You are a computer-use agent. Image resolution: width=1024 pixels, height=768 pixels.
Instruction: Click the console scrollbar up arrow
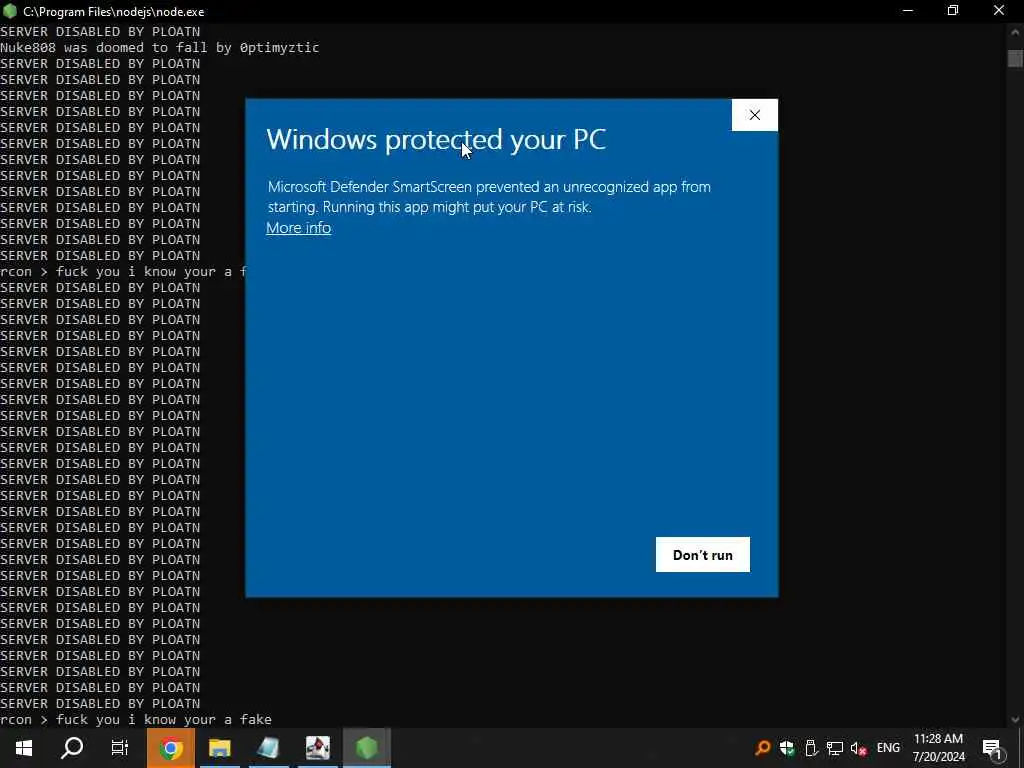(1015, 31)
